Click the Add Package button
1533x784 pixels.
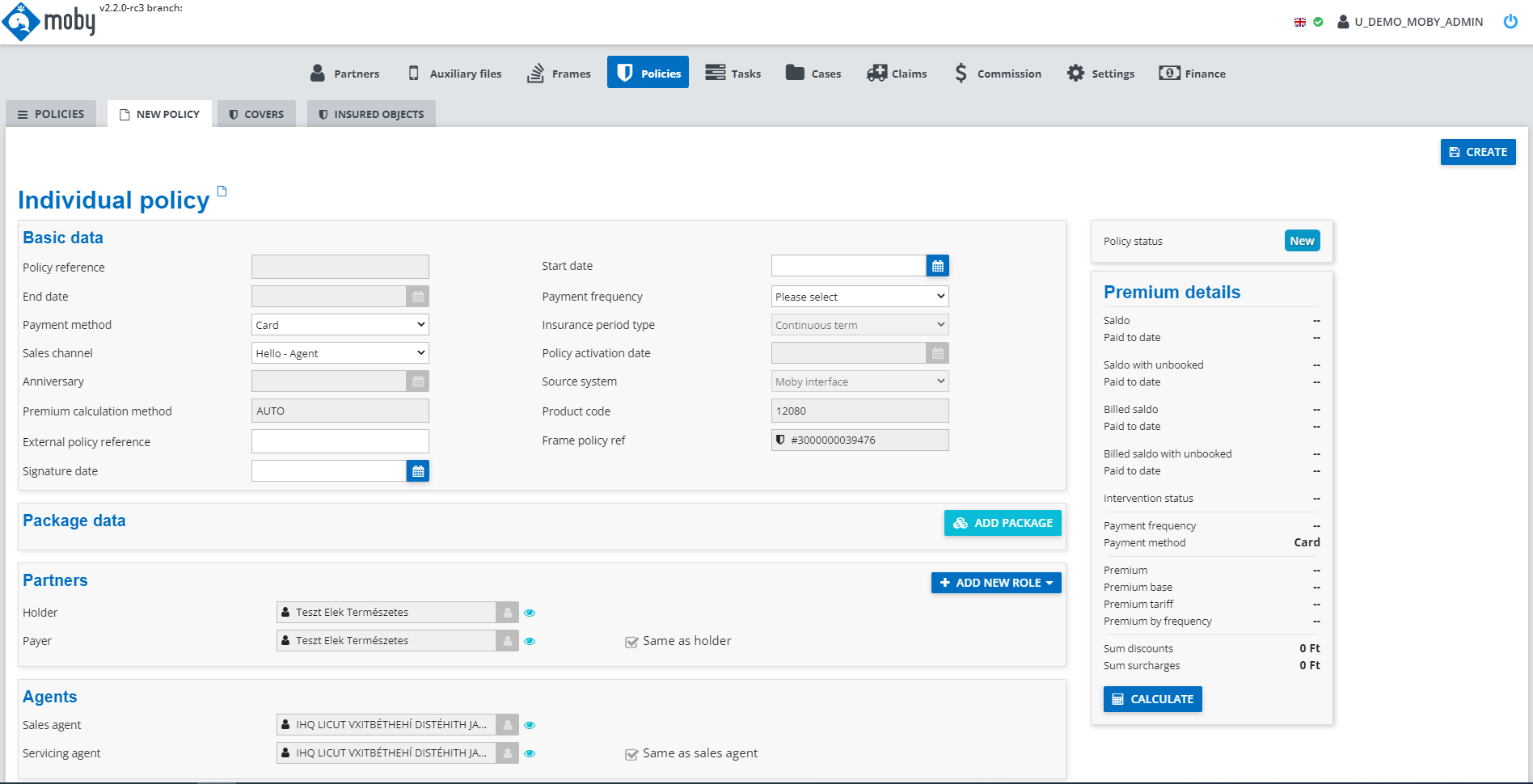(1003, 523)
